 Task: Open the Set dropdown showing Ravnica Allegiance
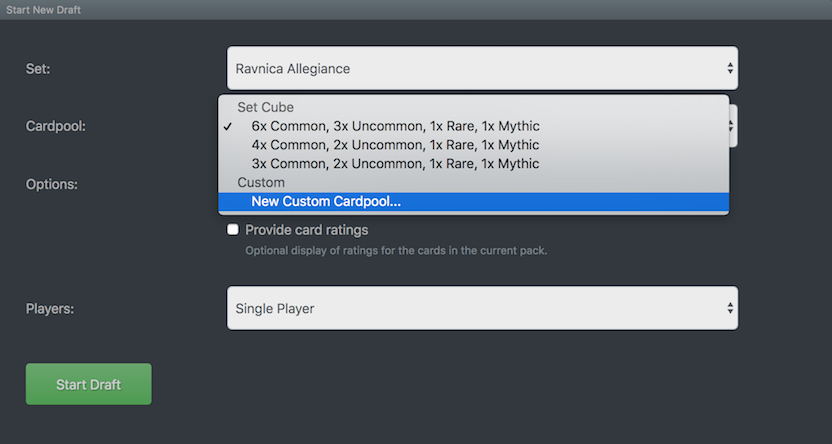click(481, 69)
